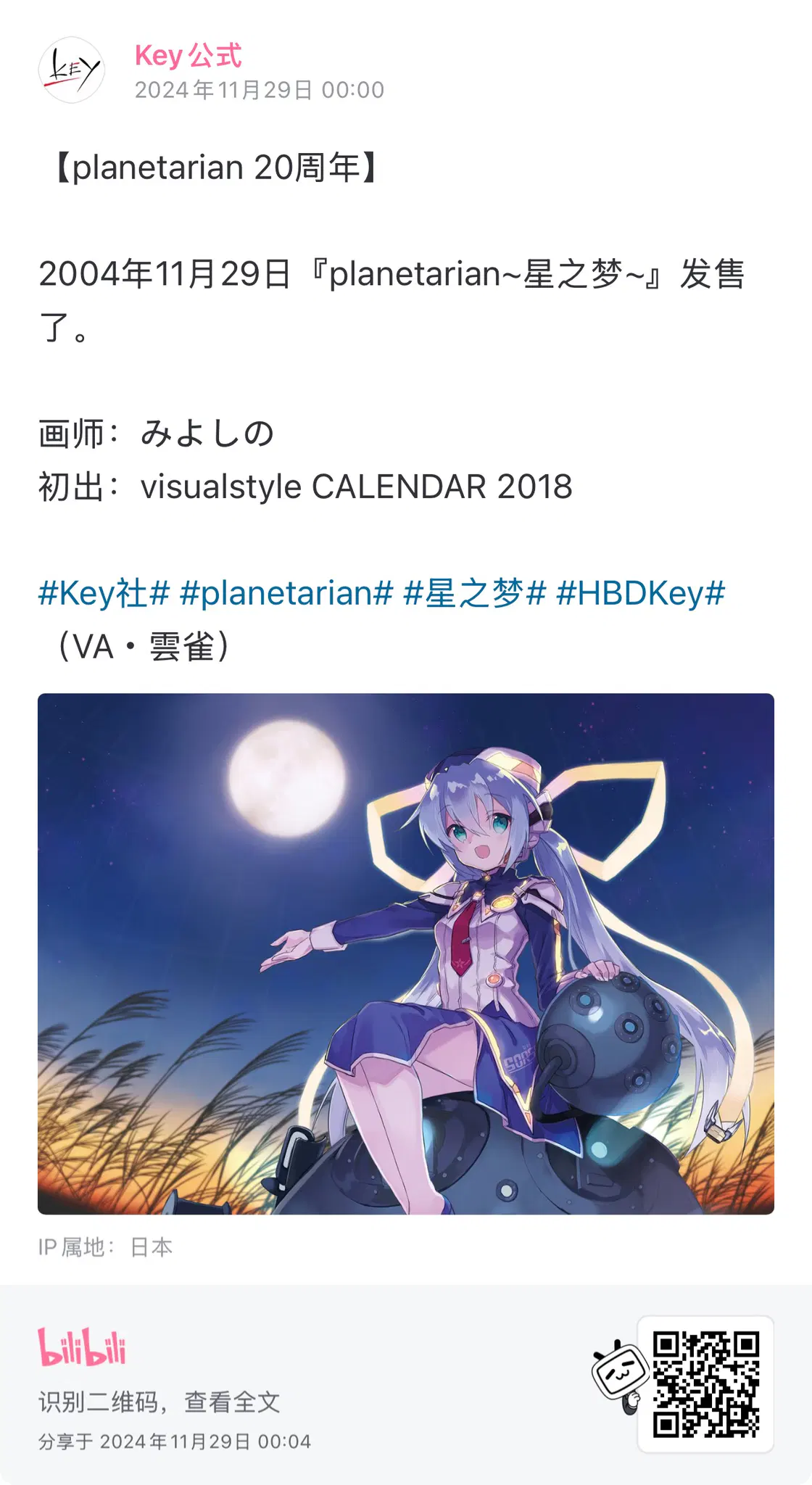Screen dimensions: 812x1485
Task: Click the 识别二维码，查看全文 text
Action: pos(159,1402)
